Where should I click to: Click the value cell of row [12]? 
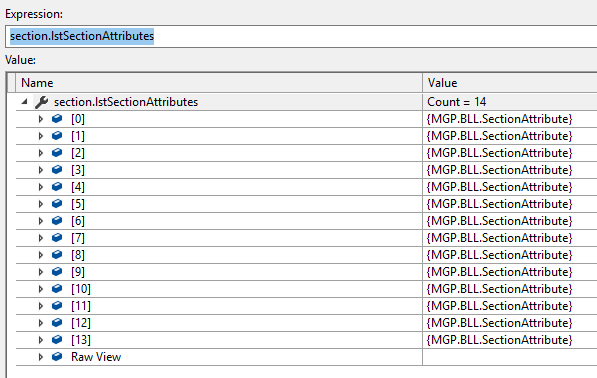point(510,323)
